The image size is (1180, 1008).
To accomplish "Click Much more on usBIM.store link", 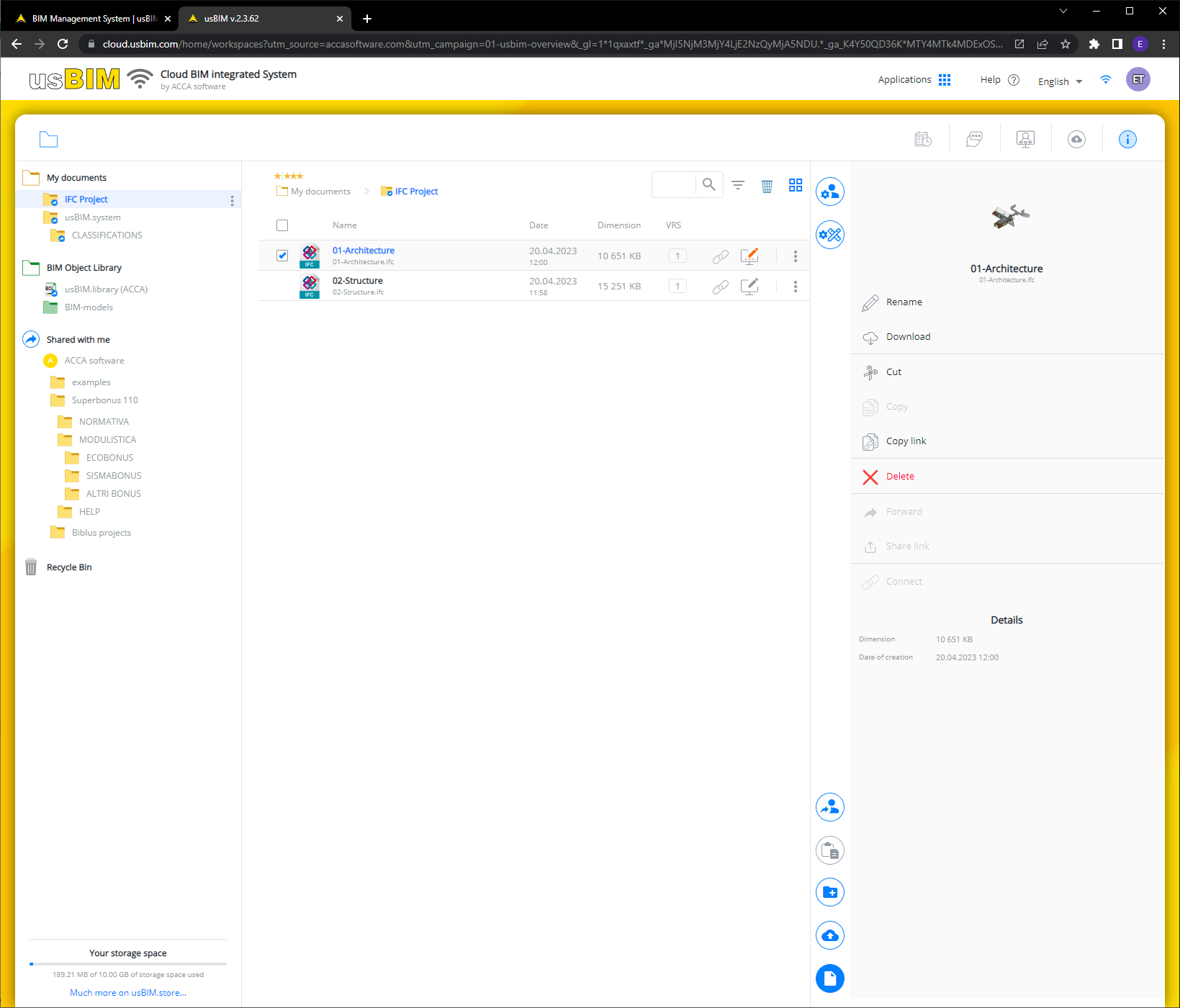I will [x=128, y=993].
